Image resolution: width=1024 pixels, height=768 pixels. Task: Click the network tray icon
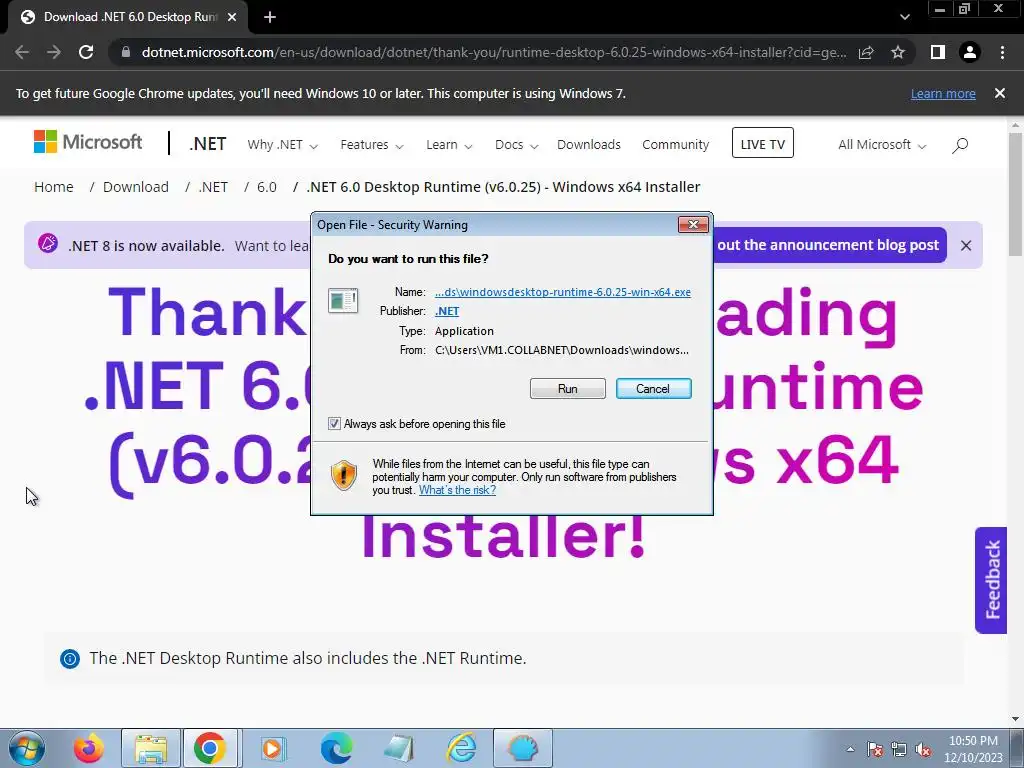tap(899, 750)
